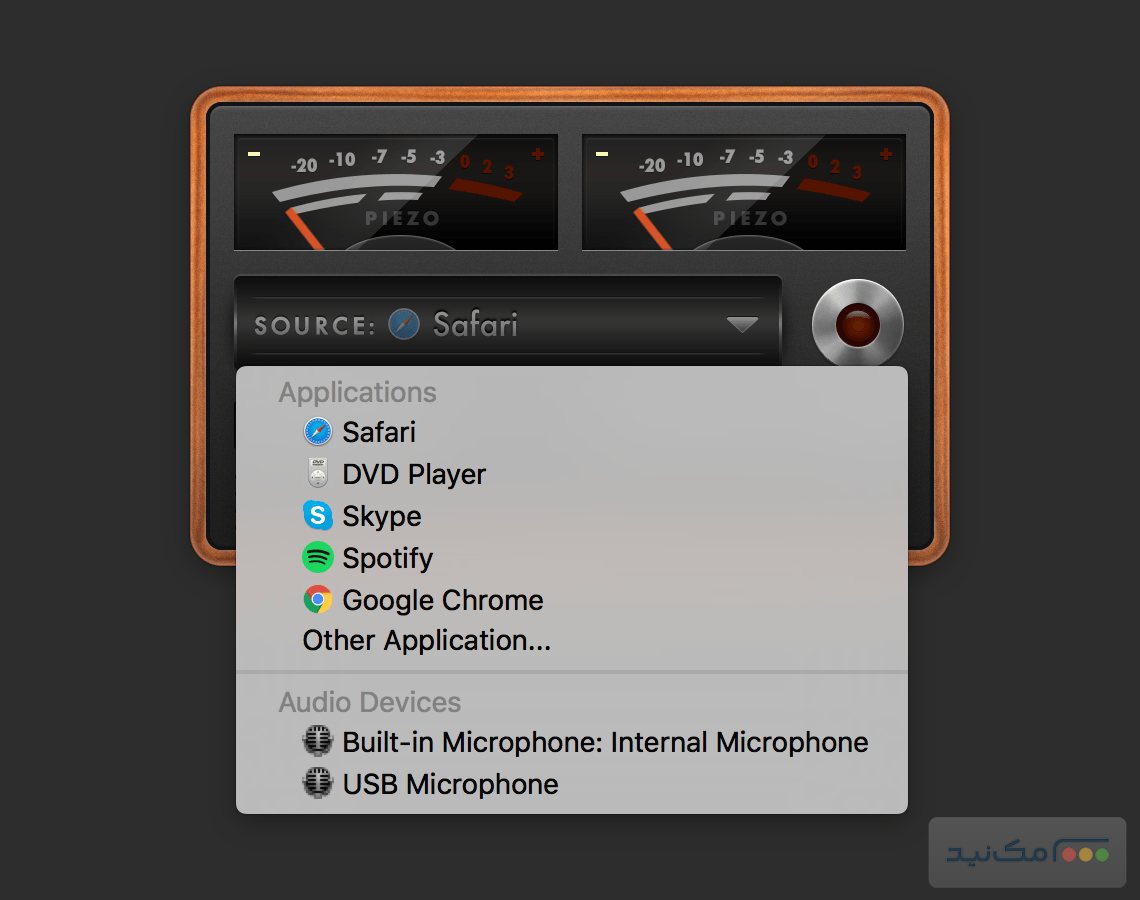Choose DVD Player as the source
Screen dimensions: 1140x900
(x=414, y=474)
